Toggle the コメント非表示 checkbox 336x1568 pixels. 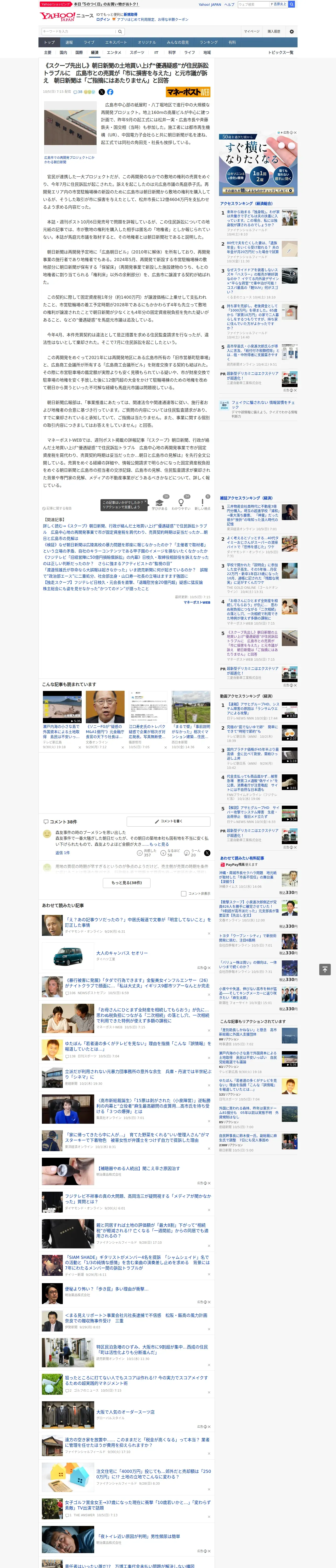coord(183,893)
